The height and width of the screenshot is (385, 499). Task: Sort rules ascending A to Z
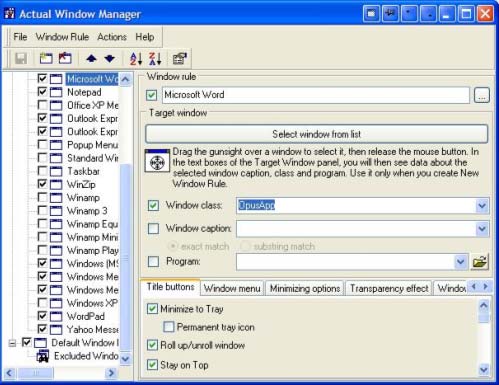[136, 59]
